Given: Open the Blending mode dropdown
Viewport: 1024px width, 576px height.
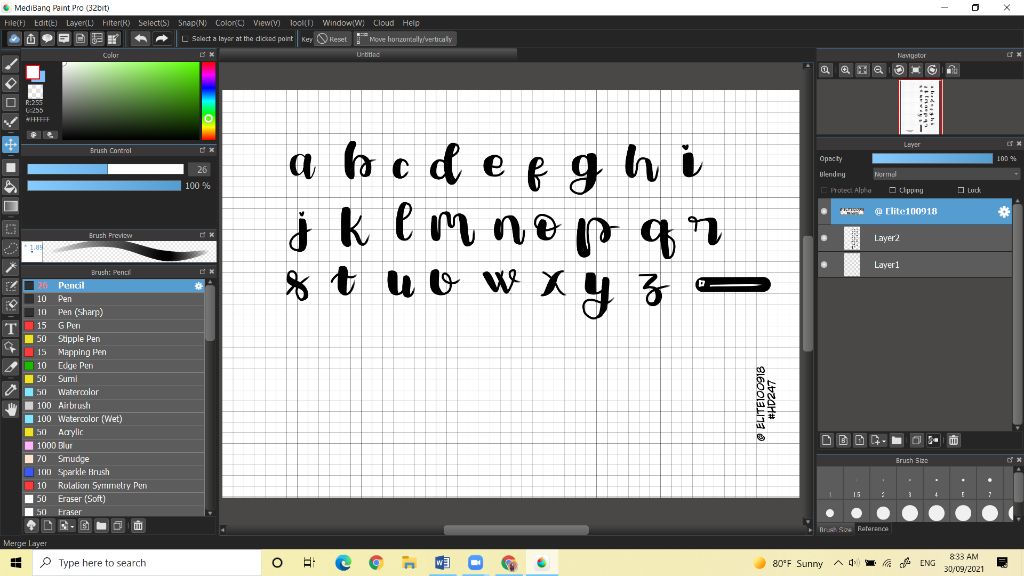Looking at the screenshot, I should pos(946,174).
